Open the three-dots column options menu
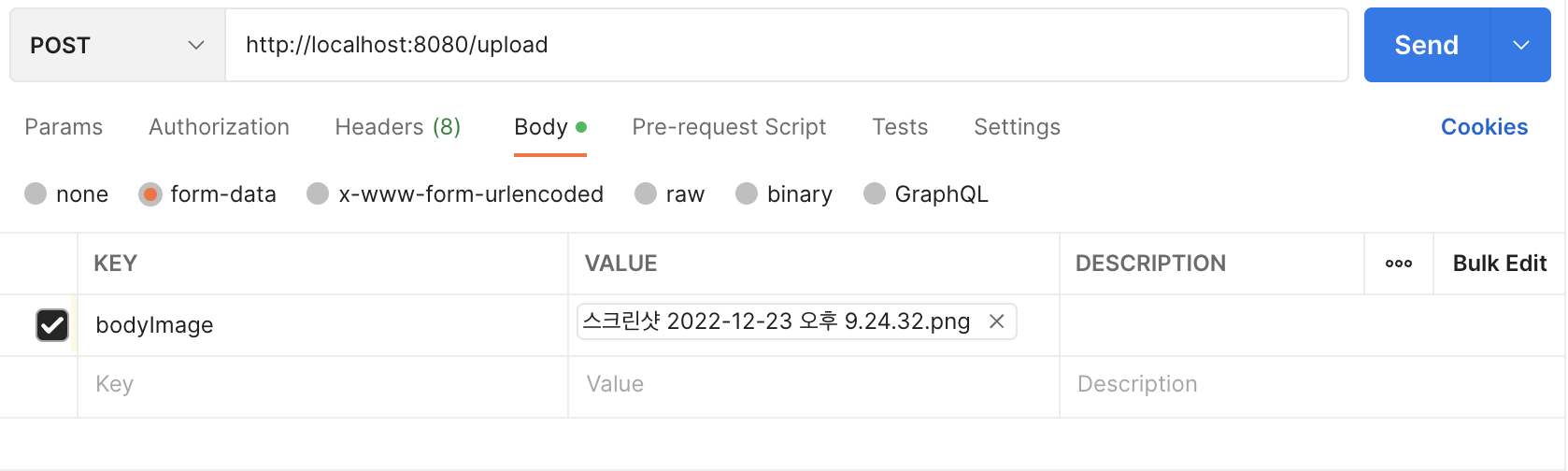 tap(1398, 264)
